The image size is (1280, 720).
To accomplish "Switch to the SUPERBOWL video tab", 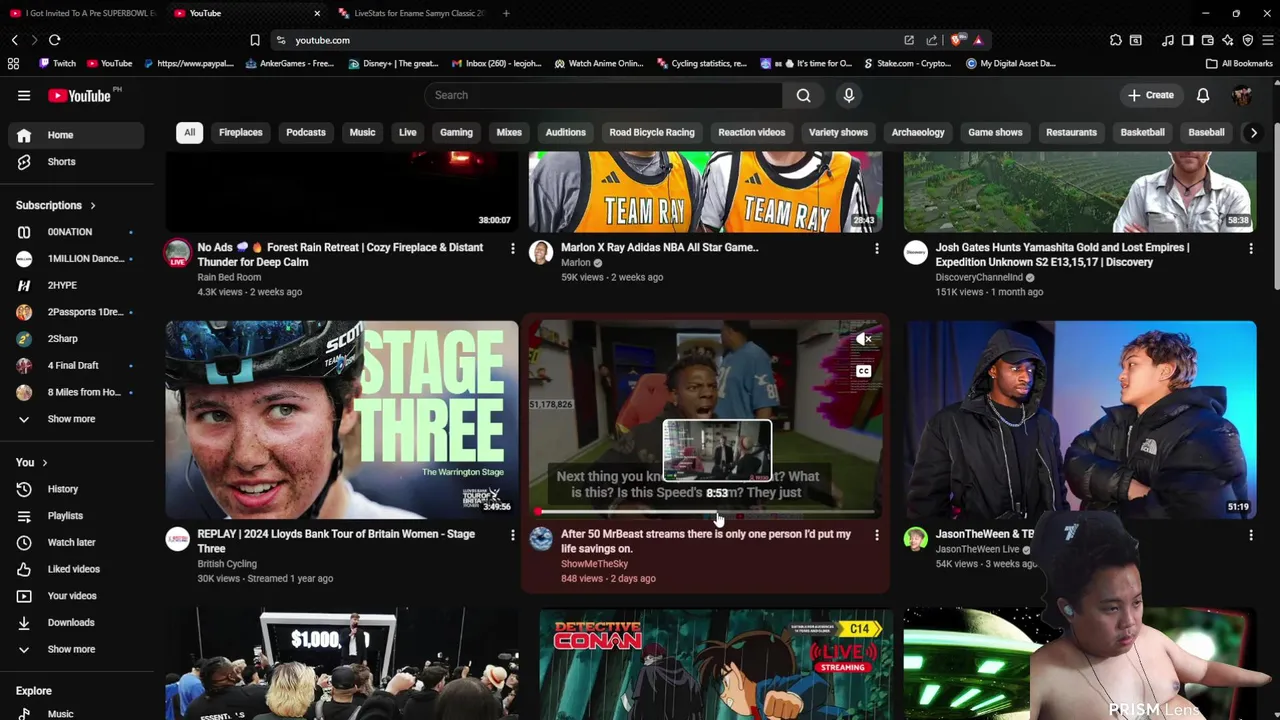I will tap(82, 13).
